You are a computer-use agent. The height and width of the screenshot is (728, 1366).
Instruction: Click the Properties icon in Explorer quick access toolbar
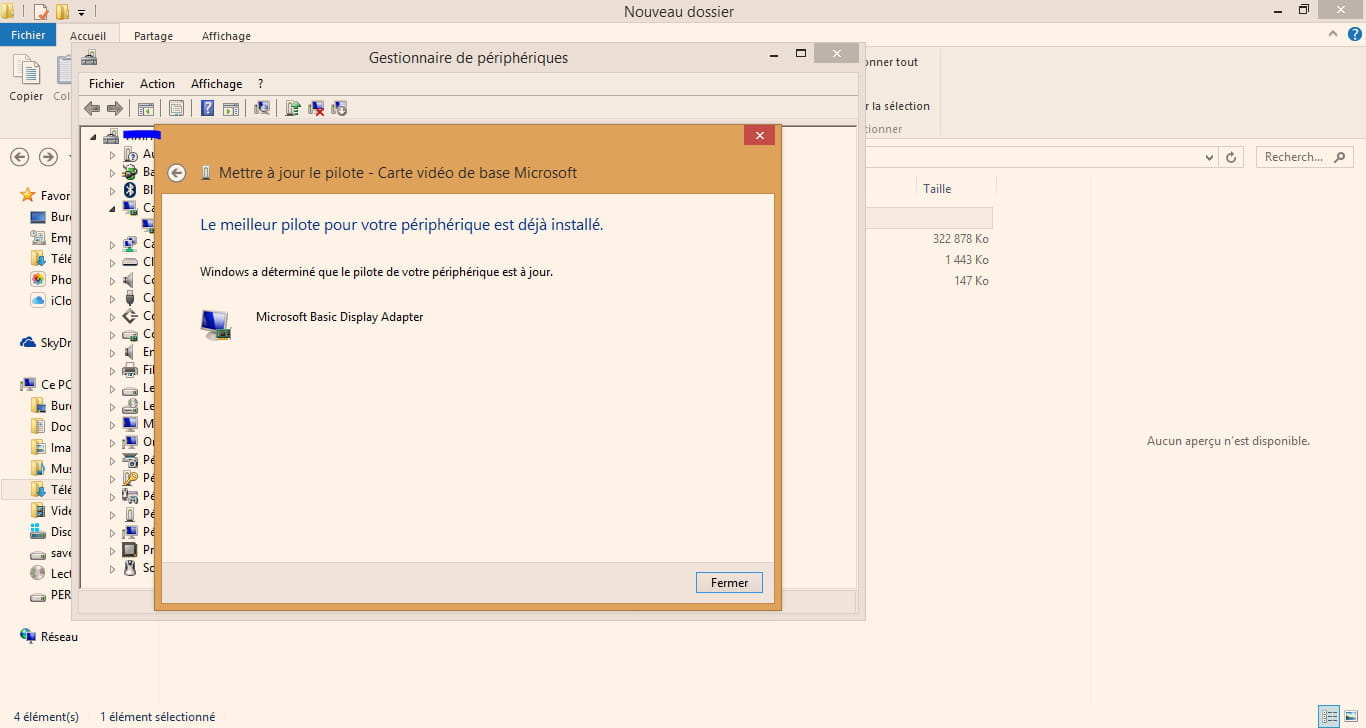41,12
